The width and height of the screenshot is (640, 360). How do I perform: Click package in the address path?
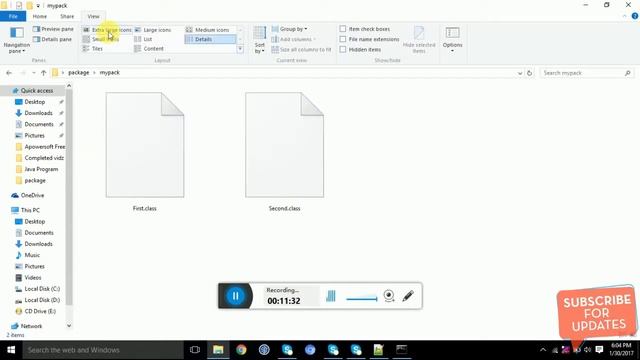click(78, 73)
